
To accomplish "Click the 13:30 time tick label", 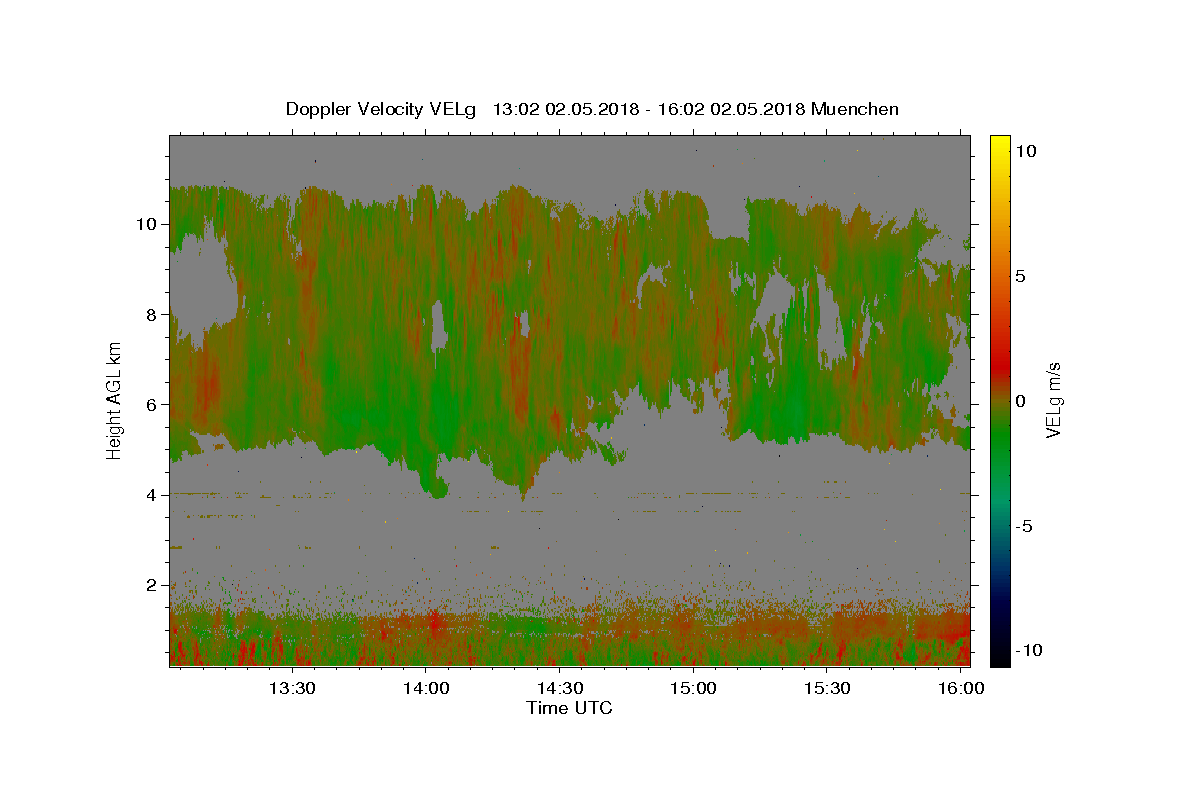I will pyautogui.click(x=292, y=688).
